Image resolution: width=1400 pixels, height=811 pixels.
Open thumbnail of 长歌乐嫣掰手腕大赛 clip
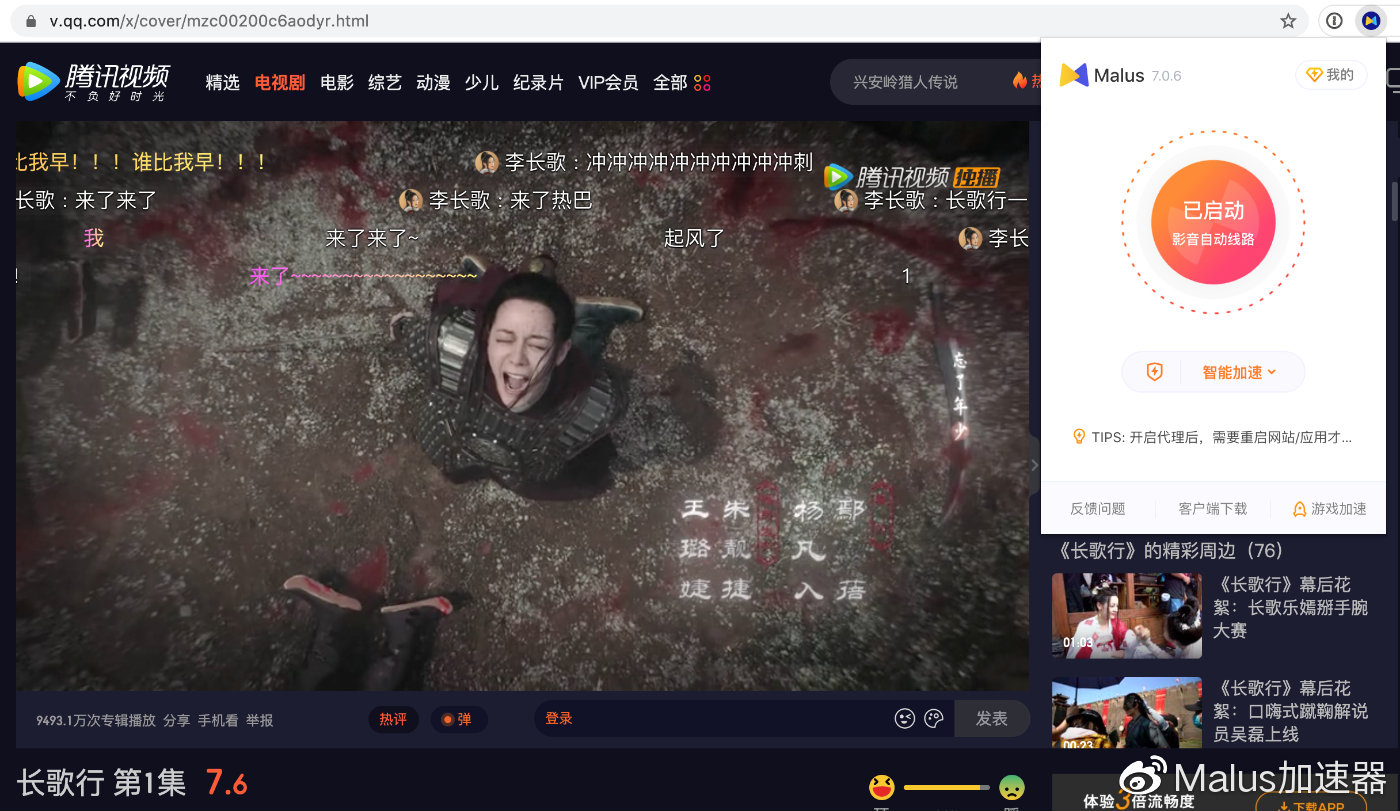(x=1127, y=615)
